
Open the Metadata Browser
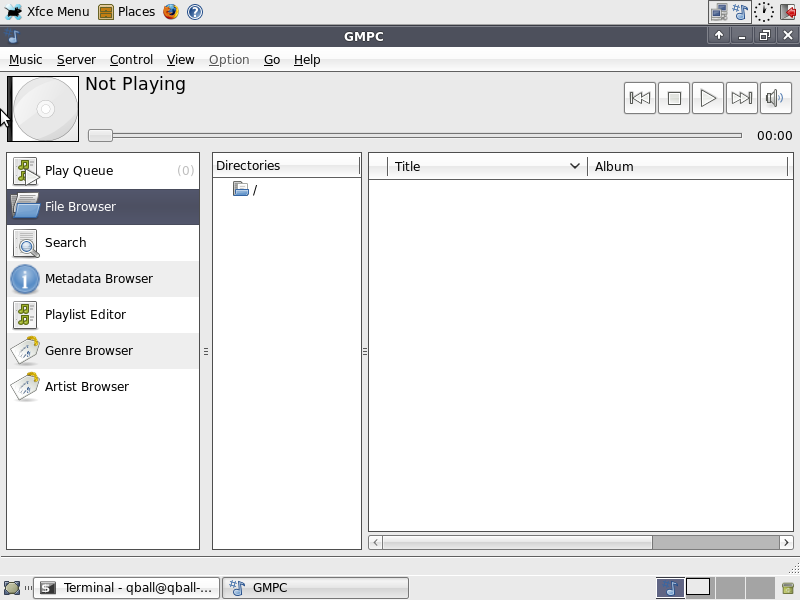[x=103, y=279]
